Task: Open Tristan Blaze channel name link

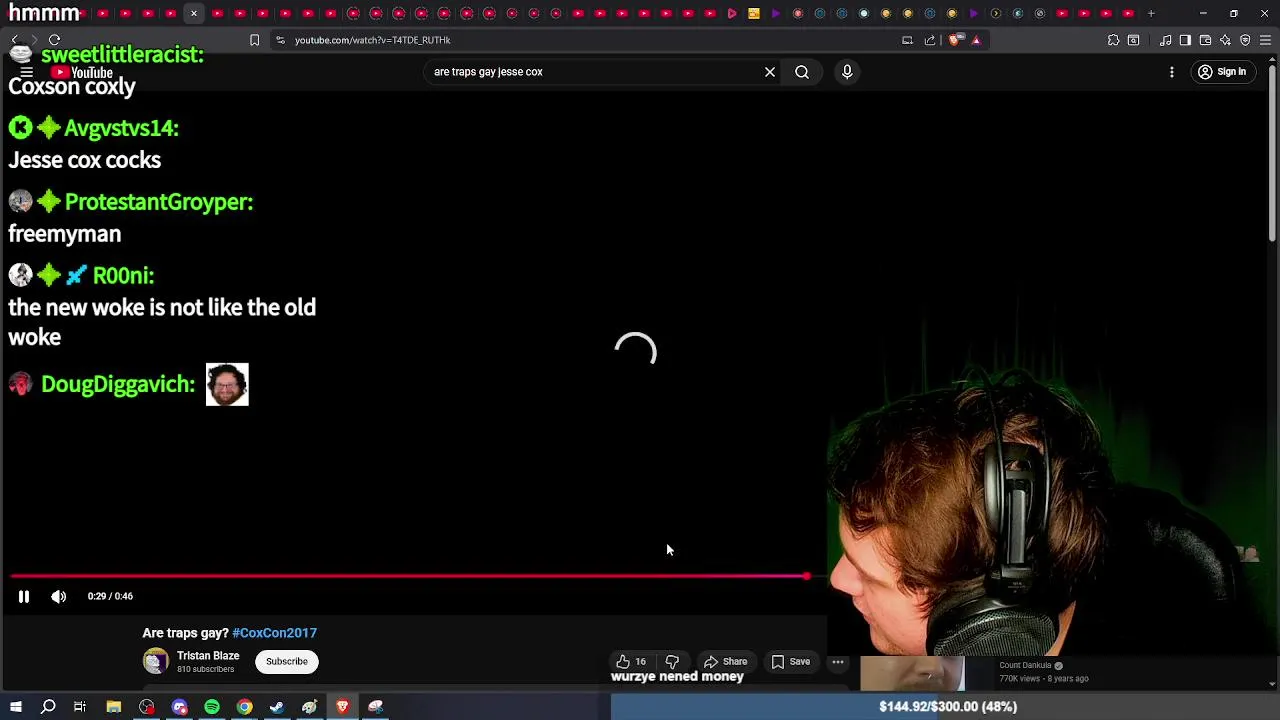Action: coord(208,656)
